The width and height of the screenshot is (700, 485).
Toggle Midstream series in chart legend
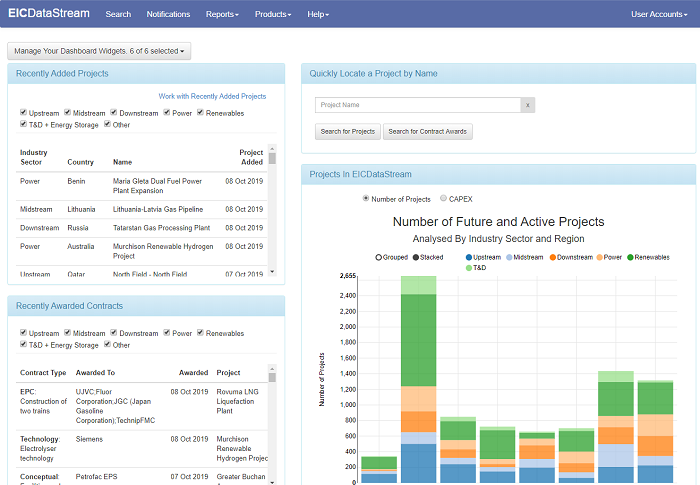[x=525, y=257]
